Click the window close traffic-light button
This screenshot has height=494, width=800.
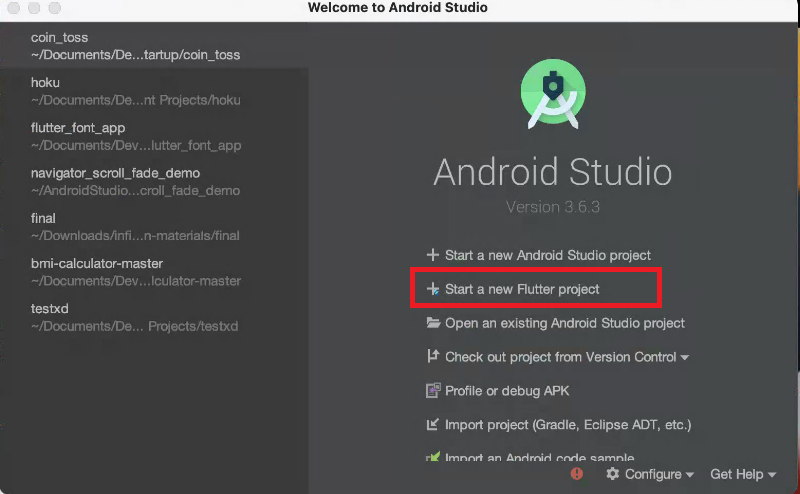(x=14, y=8)
